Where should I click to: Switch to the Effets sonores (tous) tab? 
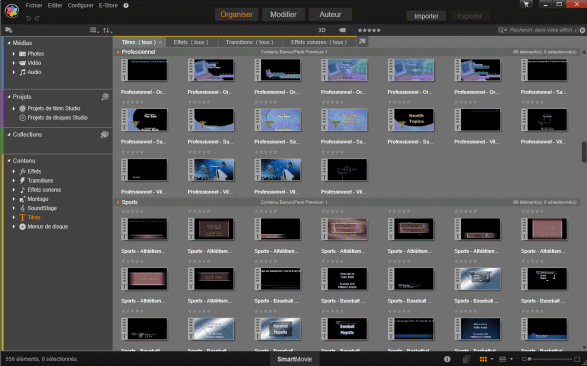coord(319,42)
